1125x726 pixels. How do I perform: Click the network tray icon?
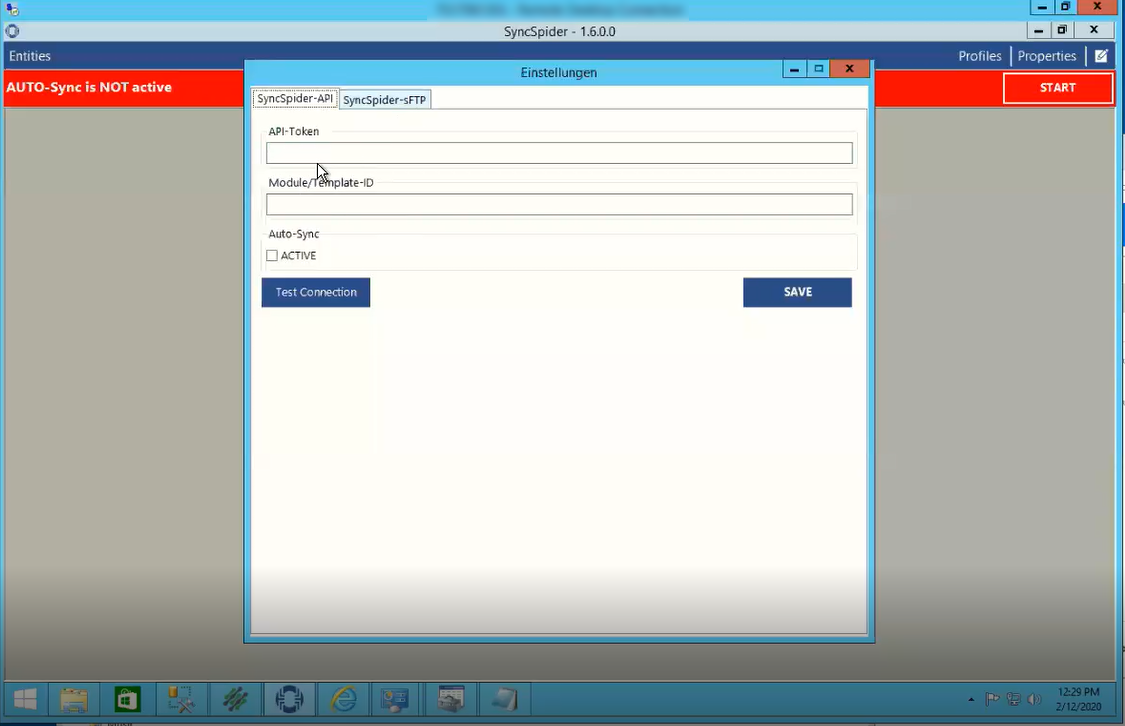coord(1013,699)
